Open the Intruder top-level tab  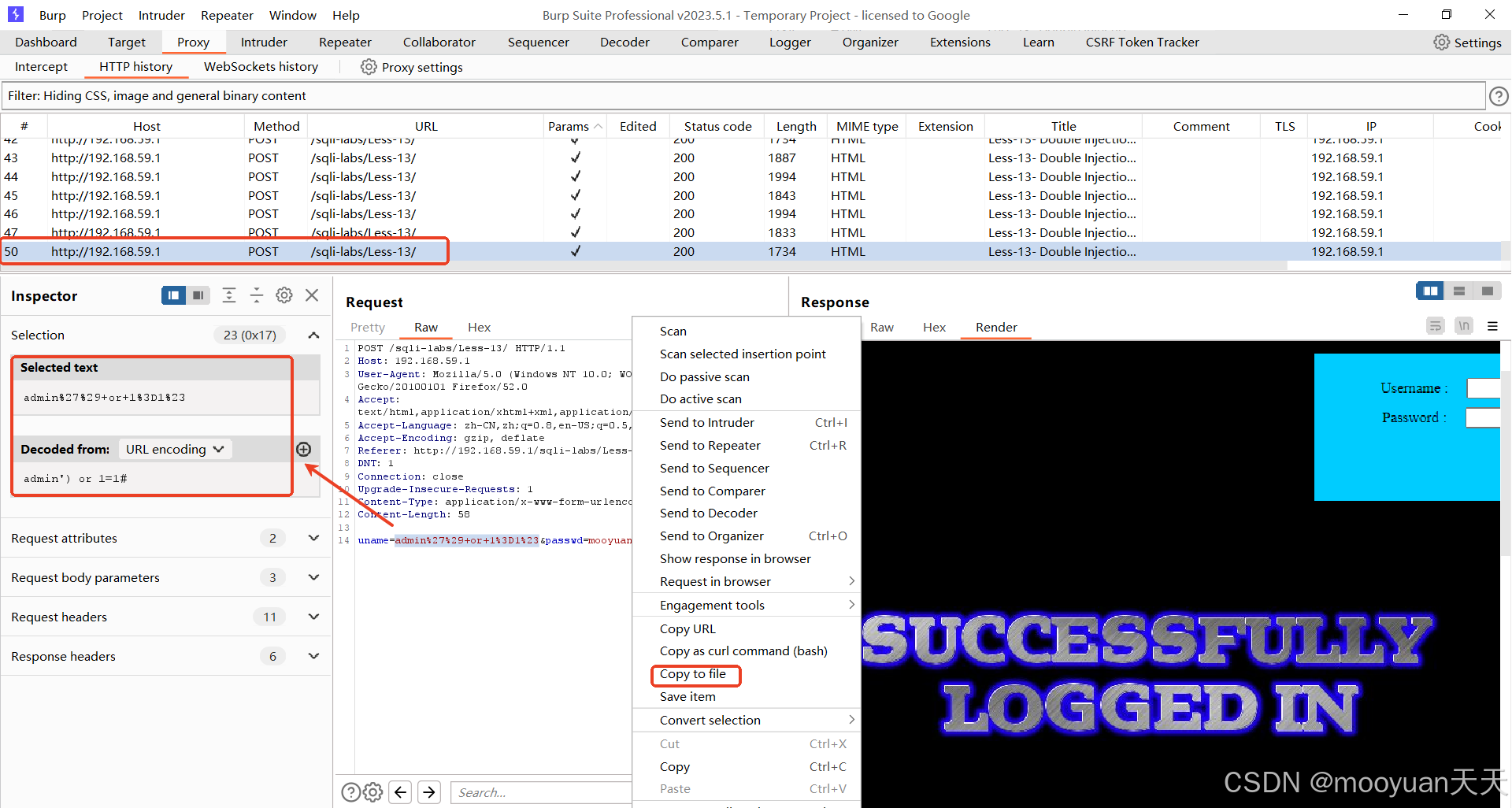[x=264, y=42]
